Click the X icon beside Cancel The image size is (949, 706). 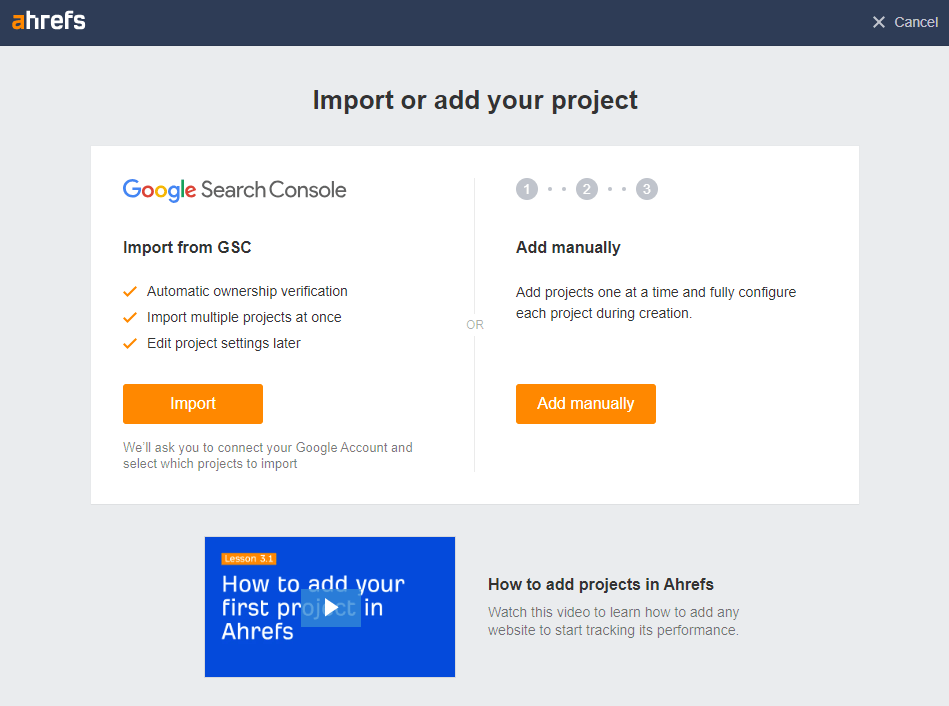[877, 21]
